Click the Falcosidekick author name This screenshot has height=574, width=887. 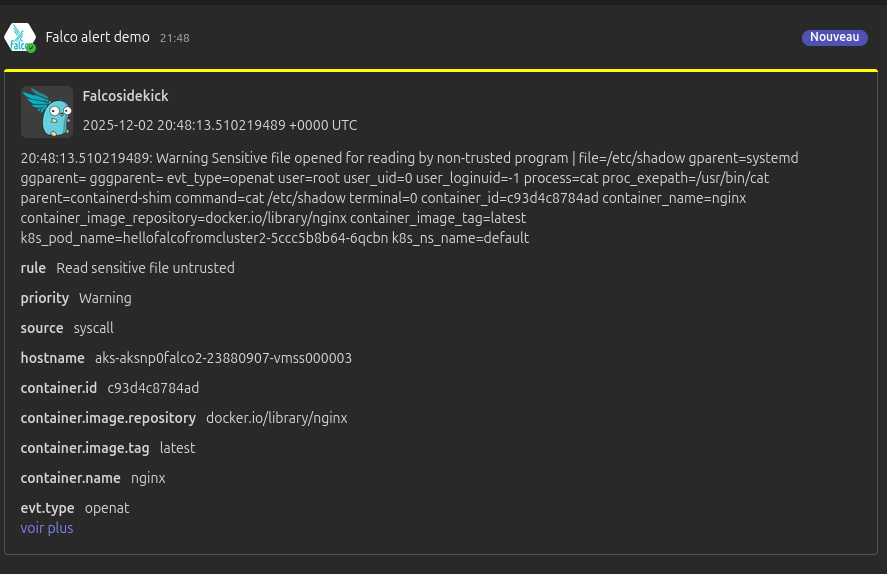point(125,96)
